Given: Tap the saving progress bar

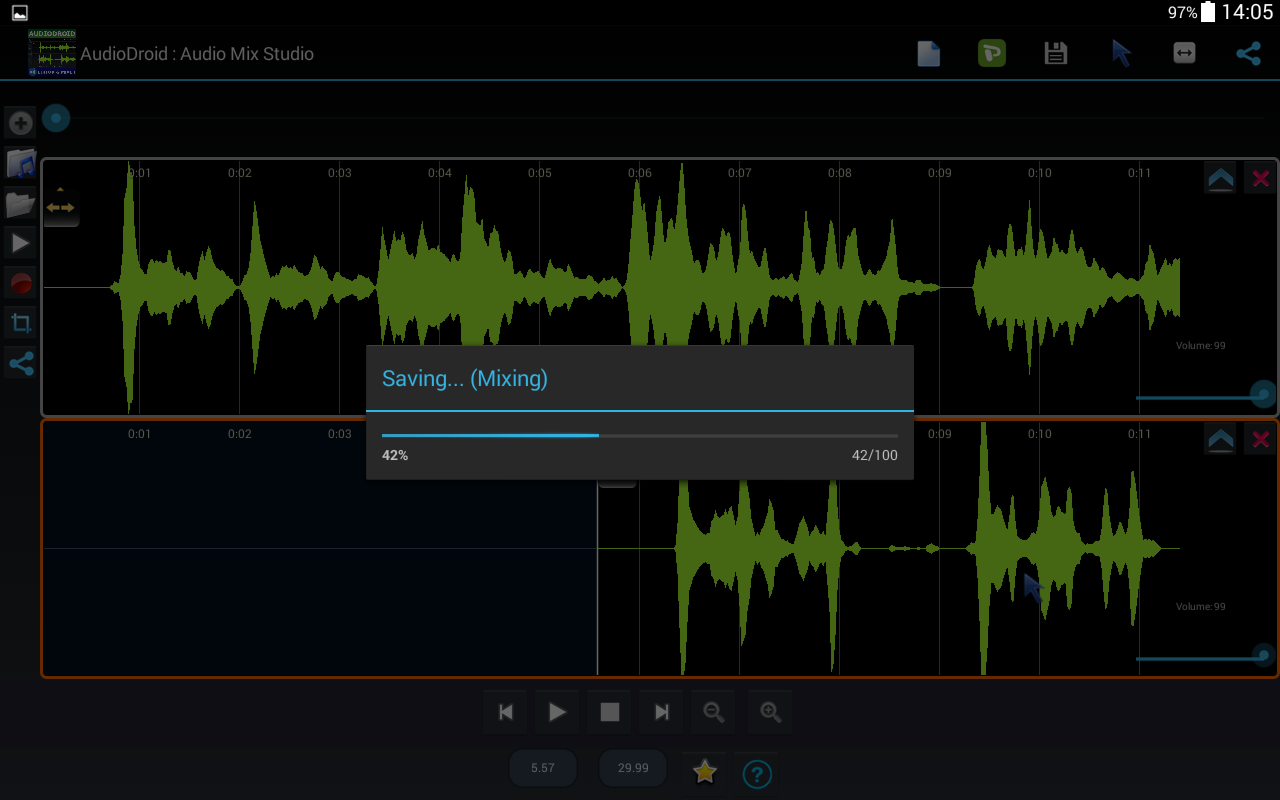Looking at the screenshot, I should (x=640, y=435).
